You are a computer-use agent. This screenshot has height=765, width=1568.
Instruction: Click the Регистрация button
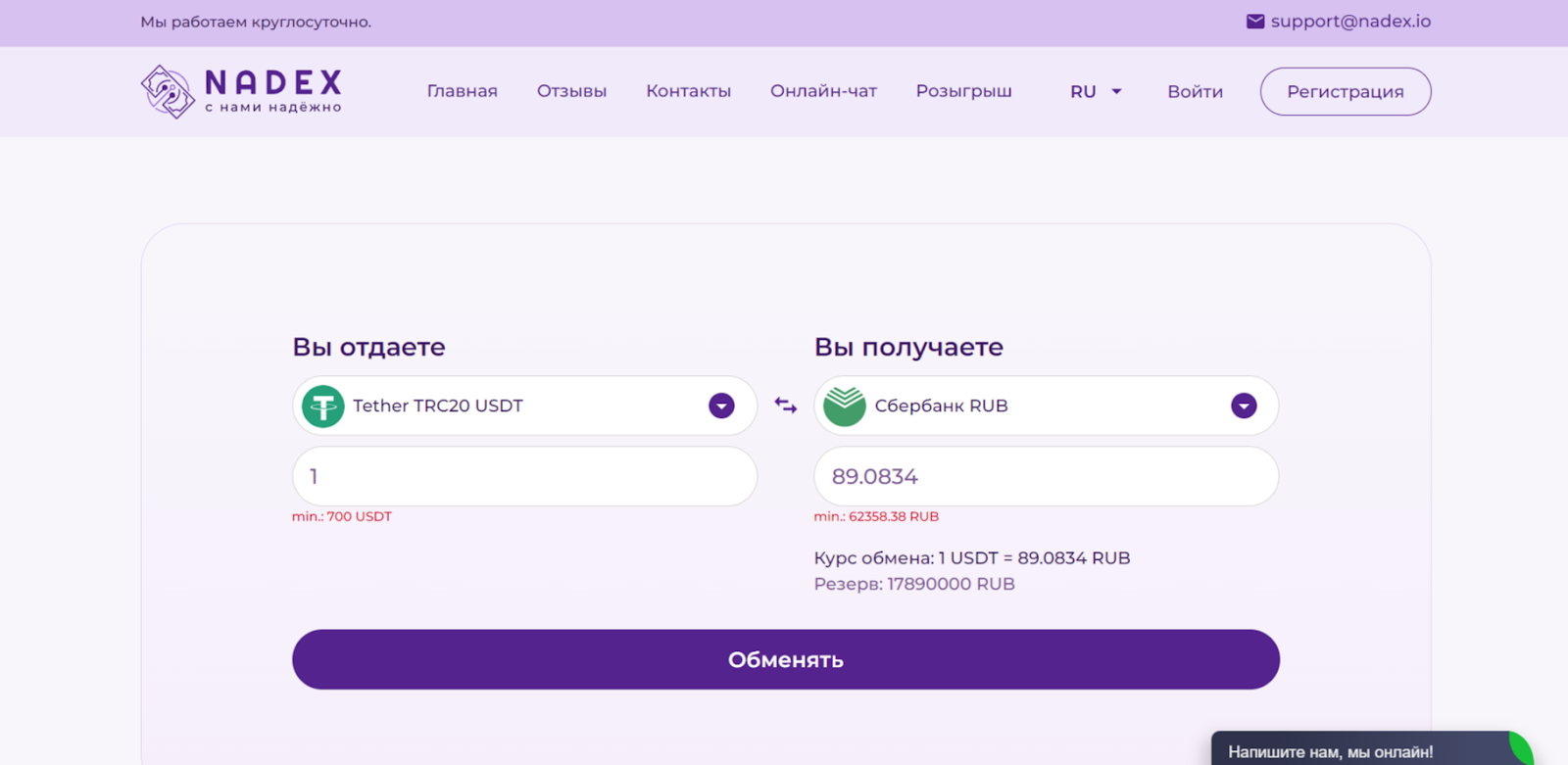coord(1346,91)
